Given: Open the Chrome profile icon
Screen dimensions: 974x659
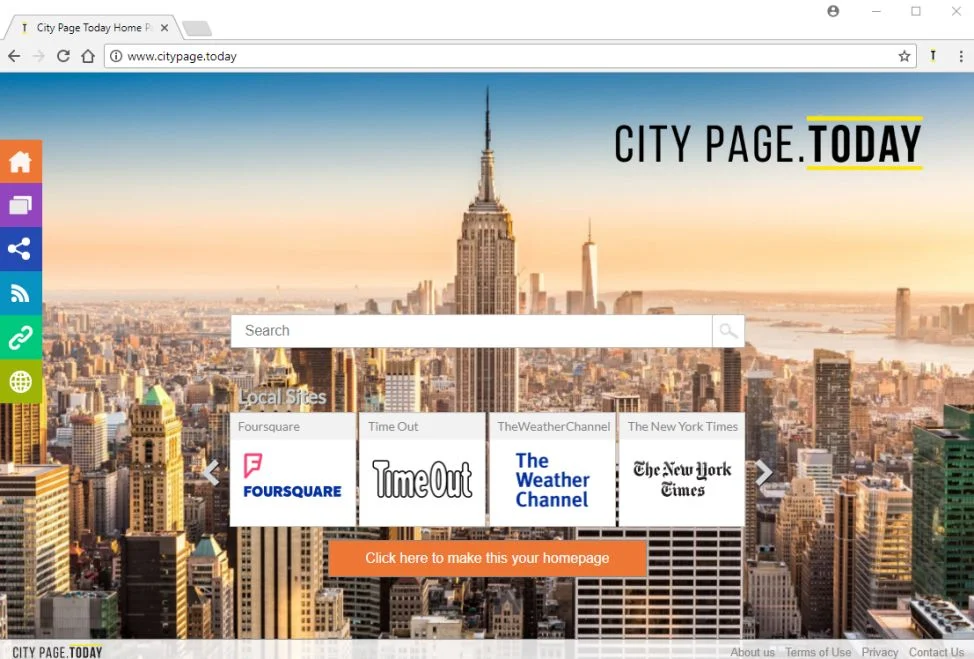Looking at the screenshot, I should [x=833, y=11].
